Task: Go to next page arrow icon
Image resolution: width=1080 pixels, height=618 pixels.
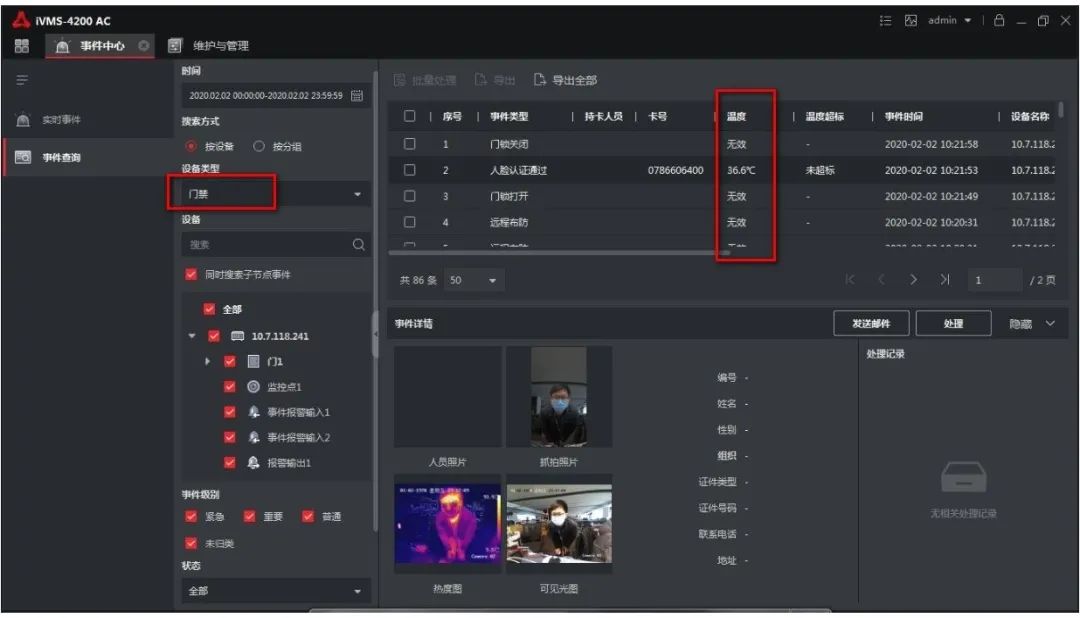Action: [913, 280]
